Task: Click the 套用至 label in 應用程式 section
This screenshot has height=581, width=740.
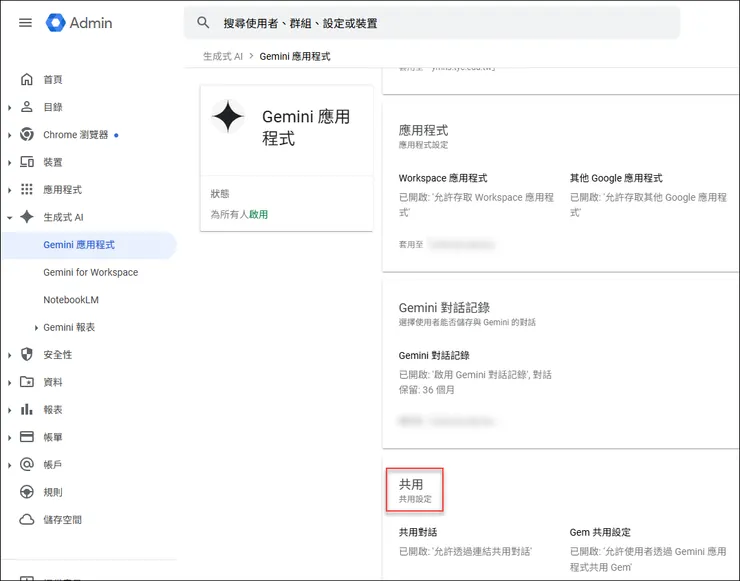Action: tap(411, 244)
